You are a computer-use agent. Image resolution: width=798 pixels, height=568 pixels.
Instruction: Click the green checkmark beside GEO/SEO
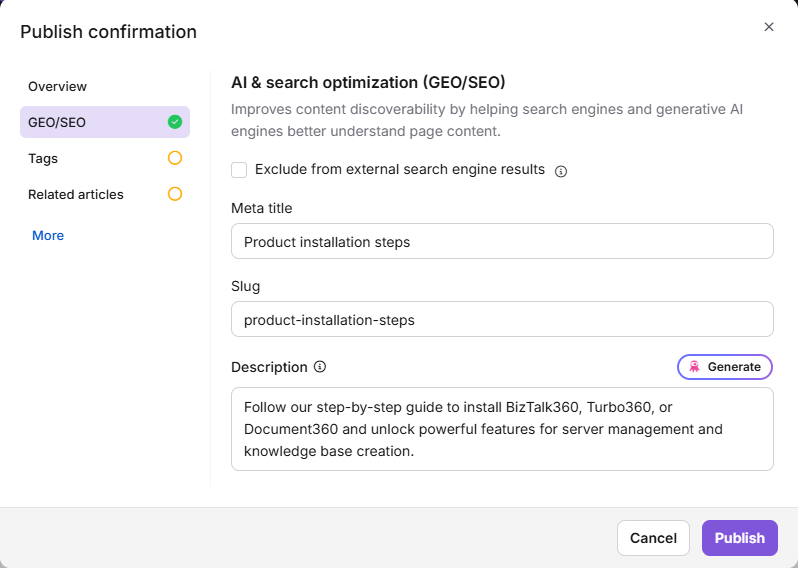tap(175, 122)
